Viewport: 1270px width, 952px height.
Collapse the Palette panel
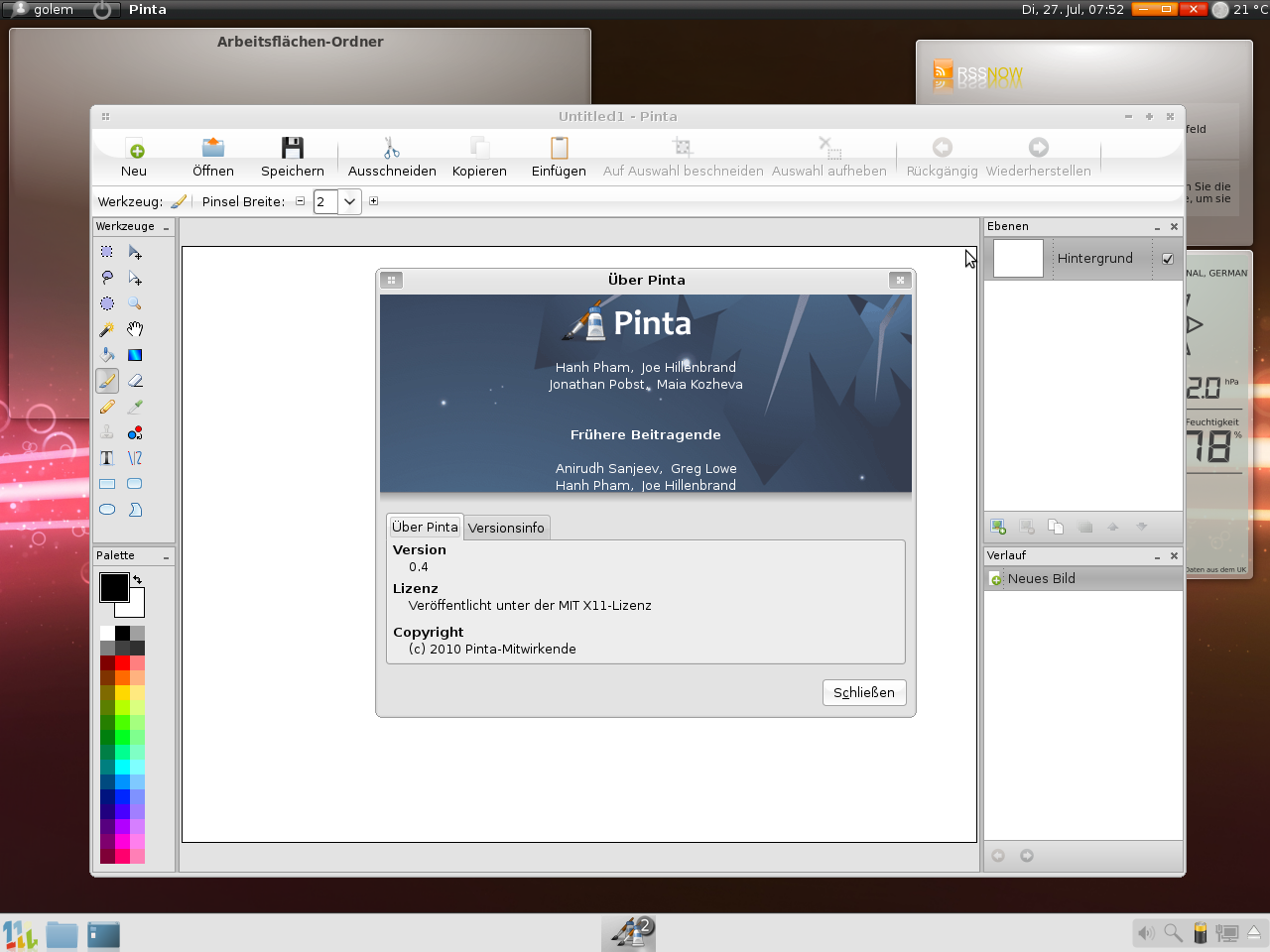click(x=166, y=557)
